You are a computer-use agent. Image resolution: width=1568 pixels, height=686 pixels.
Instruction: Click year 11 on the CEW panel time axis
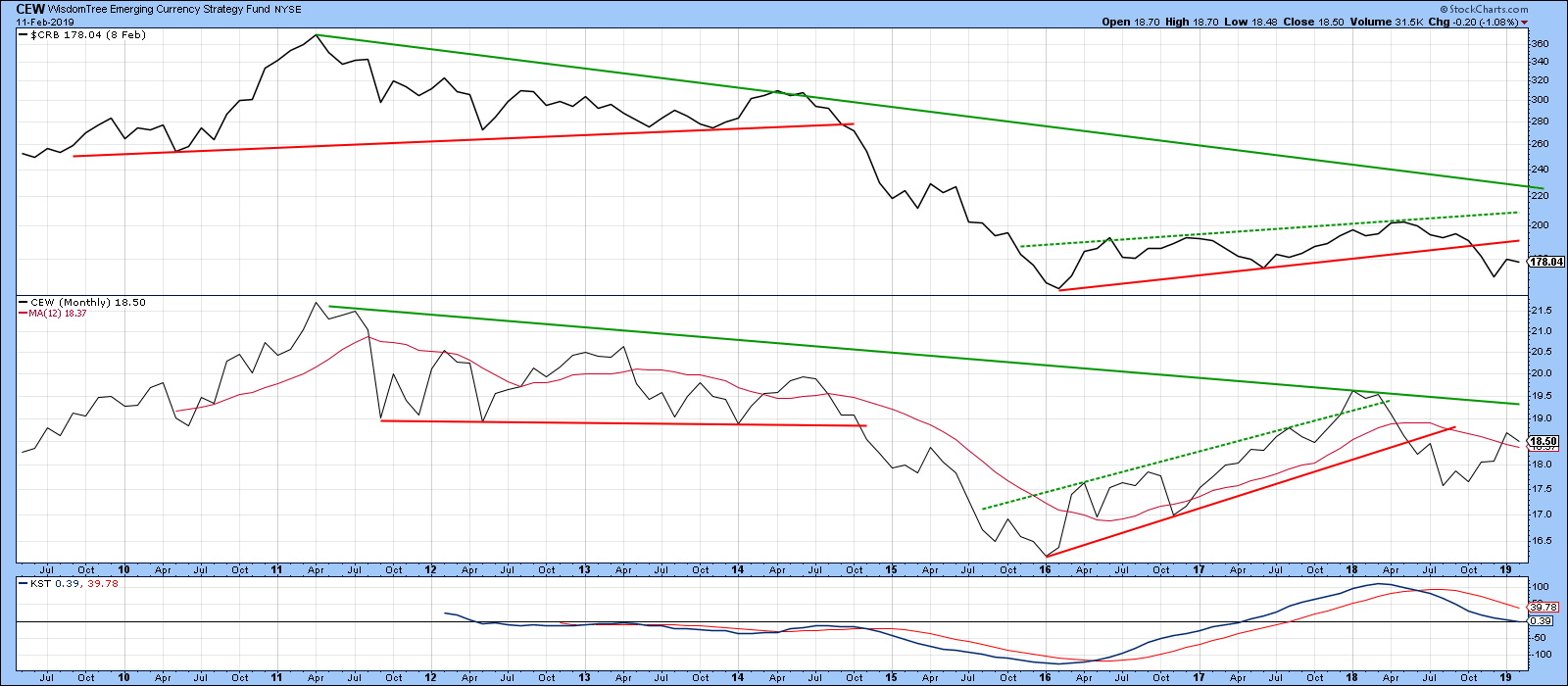(x=277, y=569)
